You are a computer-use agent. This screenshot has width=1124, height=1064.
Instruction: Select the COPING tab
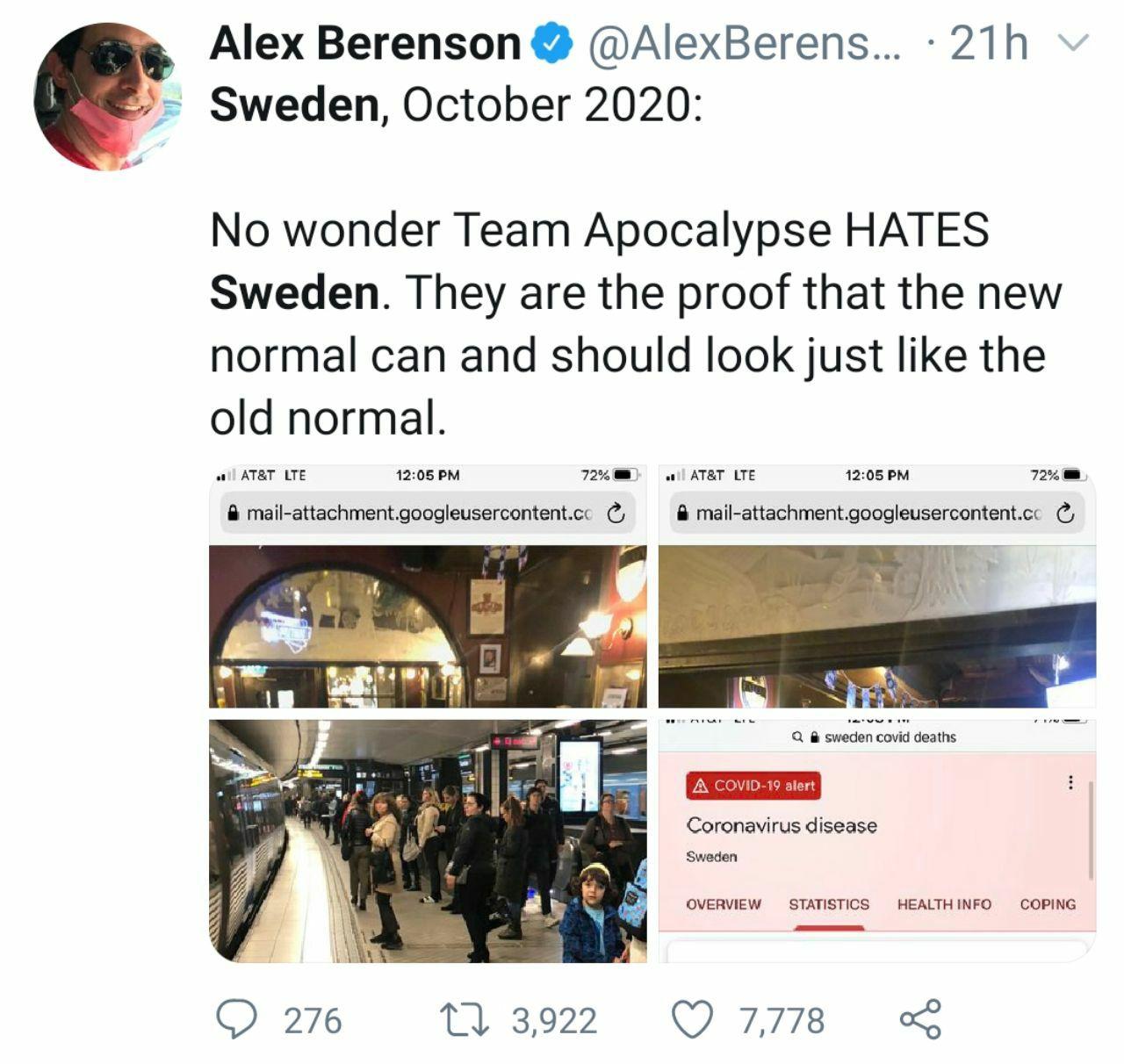pyautogui.click(x=1048, y=904)
